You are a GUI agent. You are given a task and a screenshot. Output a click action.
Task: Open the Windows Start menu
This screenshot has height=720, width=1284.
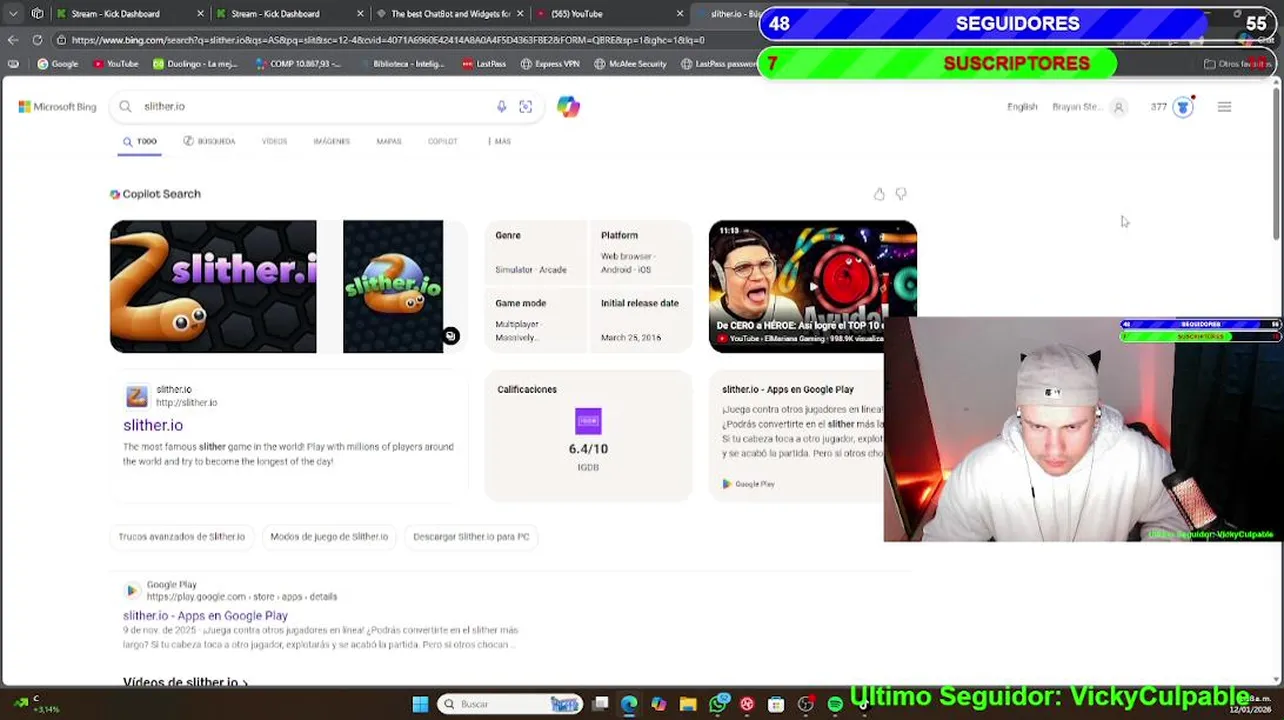tap(420, 704)
